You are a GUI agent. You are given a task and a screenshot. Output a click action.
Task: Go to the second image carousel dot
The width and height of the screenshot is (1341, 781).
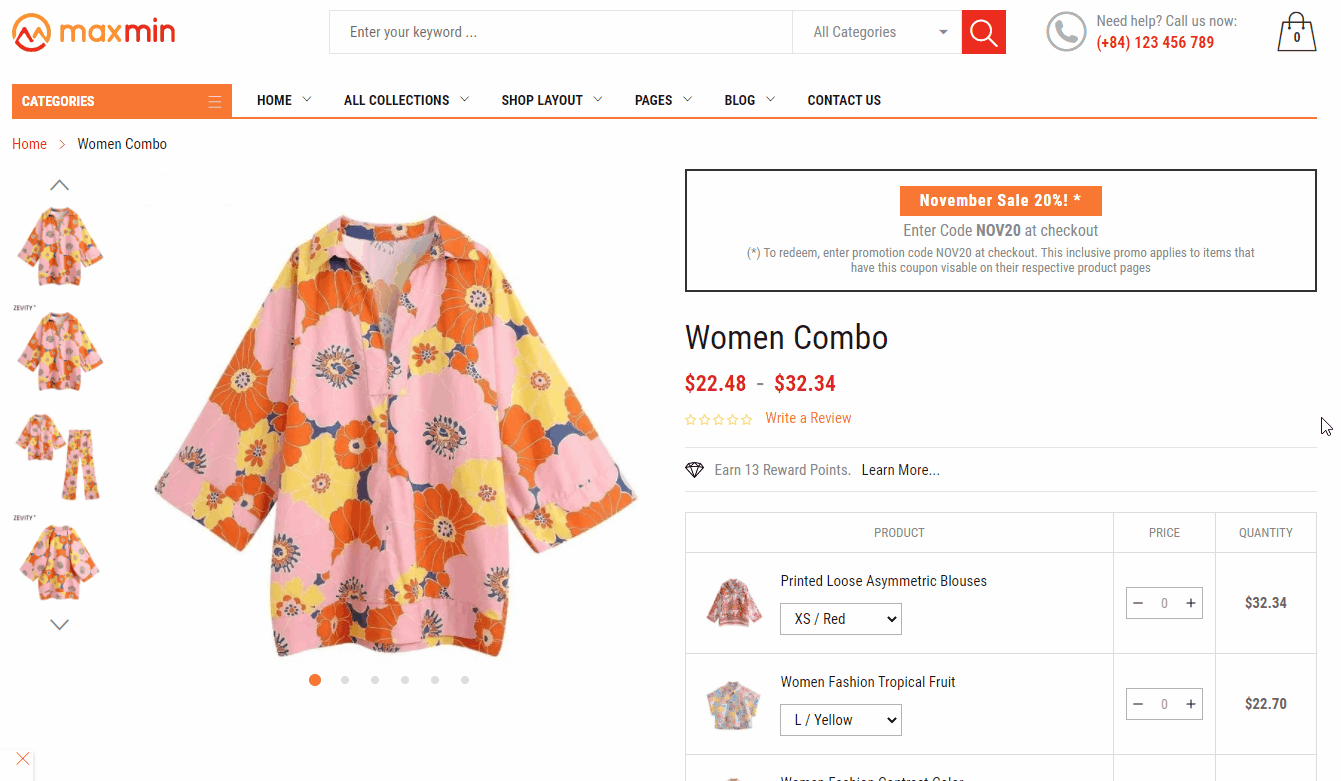(x=345, y=680)
